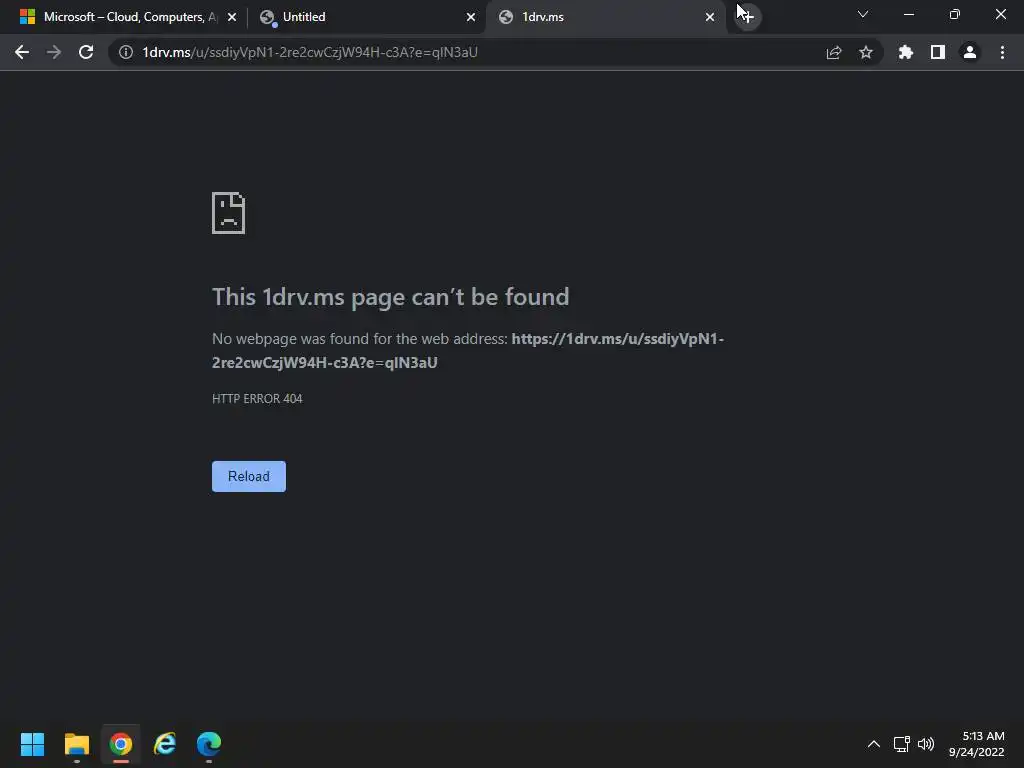Click the Chrome taskbar icon

tap(121, 744)
